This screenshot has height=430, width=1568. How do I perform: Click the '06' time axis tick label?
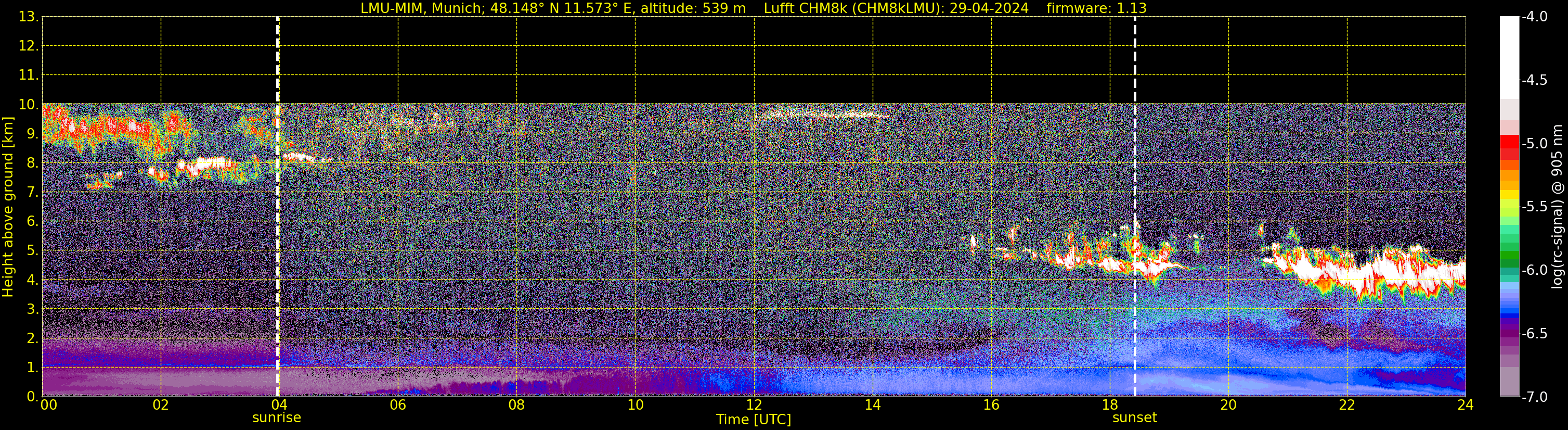[x=397, y=405]
